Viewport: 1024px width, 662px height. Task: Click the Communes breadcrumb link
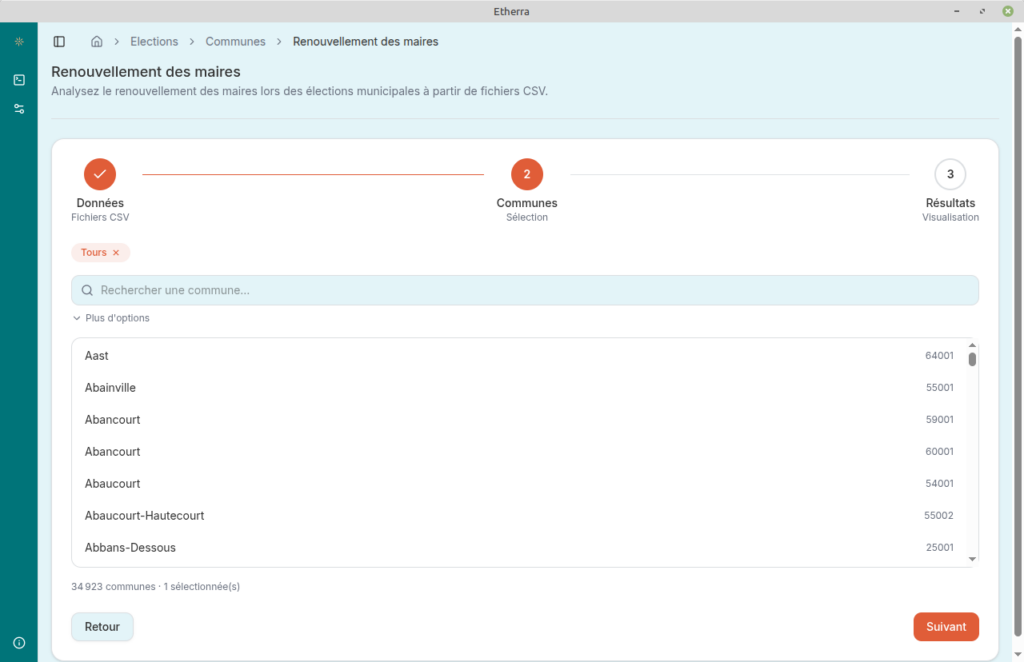235,42
